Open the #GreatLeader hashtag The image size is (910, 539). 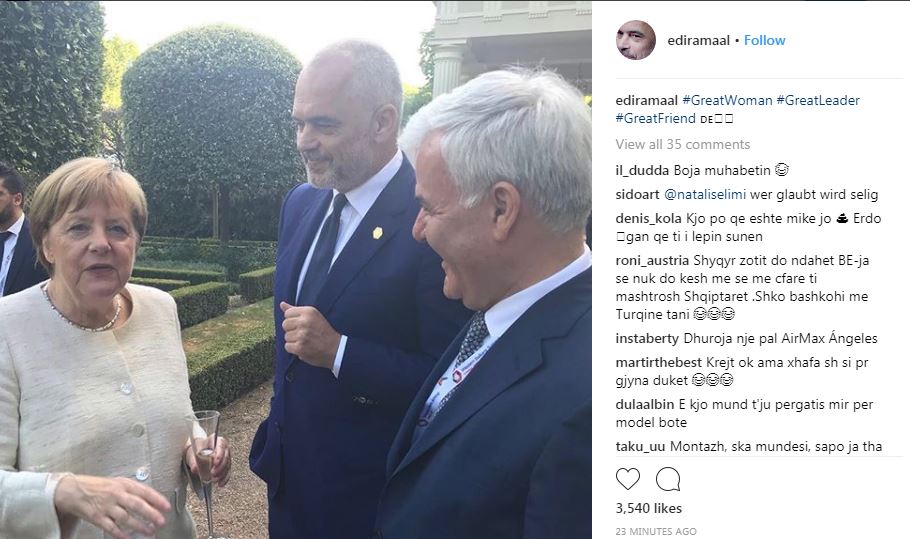pos(818,100)
